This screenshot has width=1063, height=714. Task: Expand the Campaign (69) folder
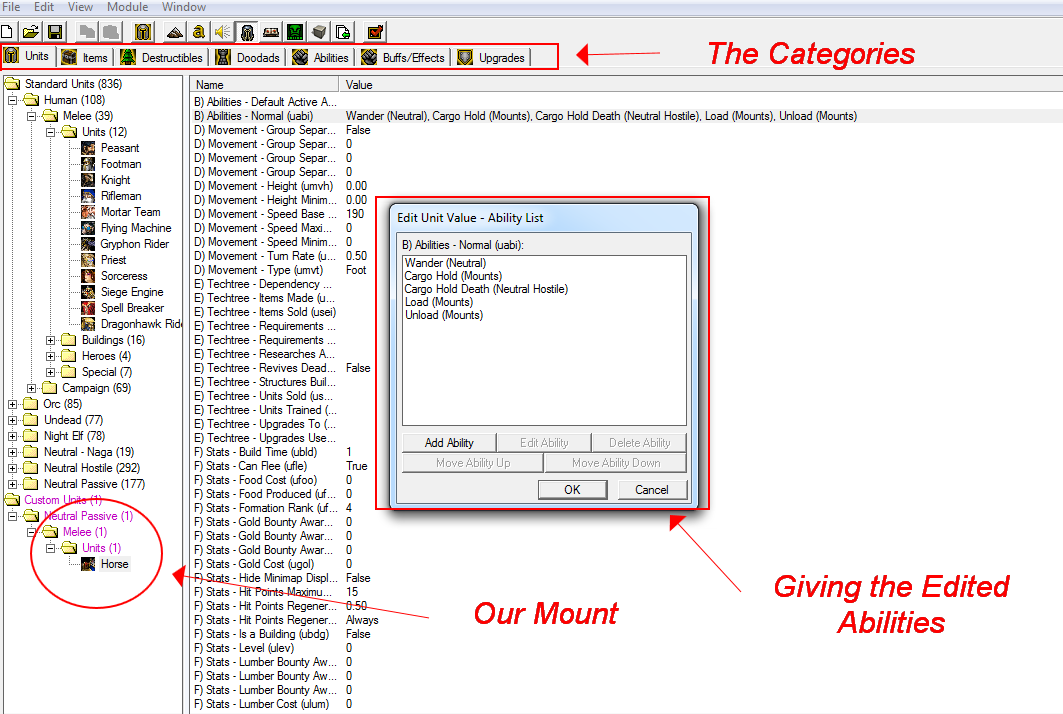pyautogui.click(x=31, y=388)
